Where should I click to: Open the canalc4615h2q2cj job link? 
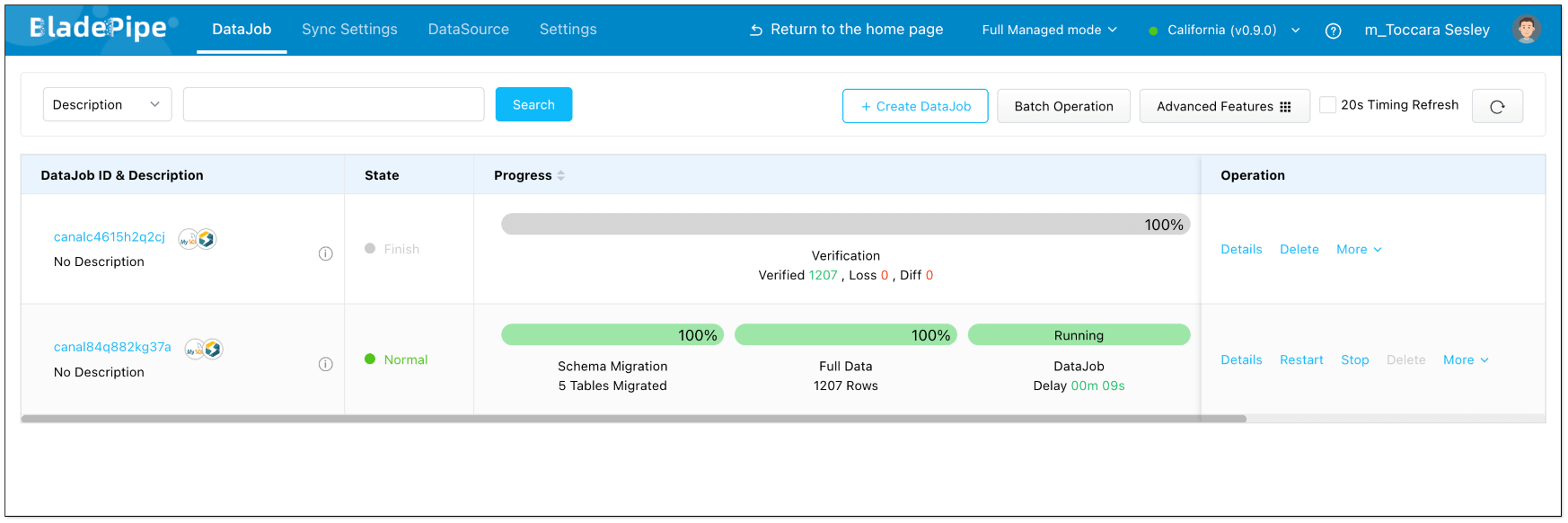pos(110,237)
